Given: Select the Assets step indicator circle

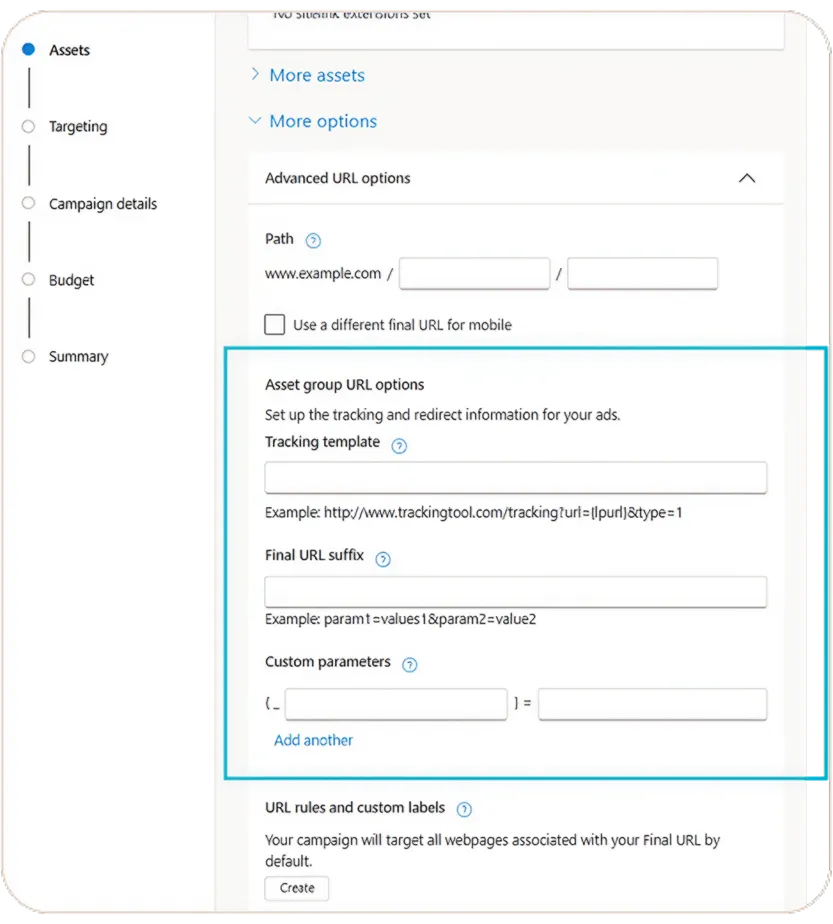Looking at the screenshot, I should tap(28, 49).
